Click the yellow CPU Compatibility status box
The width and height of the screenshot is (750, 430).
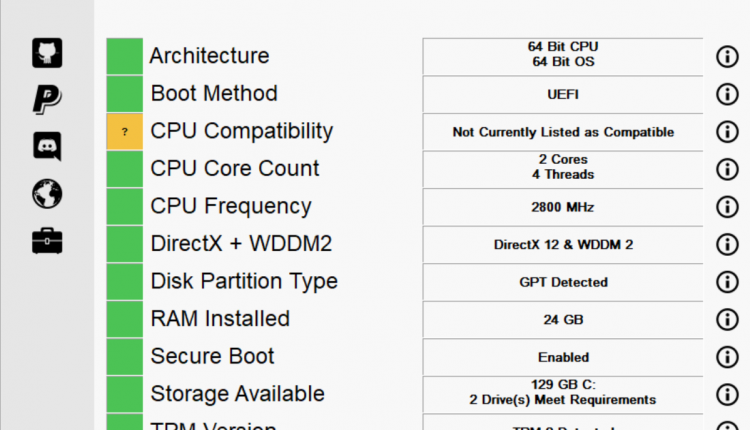tap(125, 132)
